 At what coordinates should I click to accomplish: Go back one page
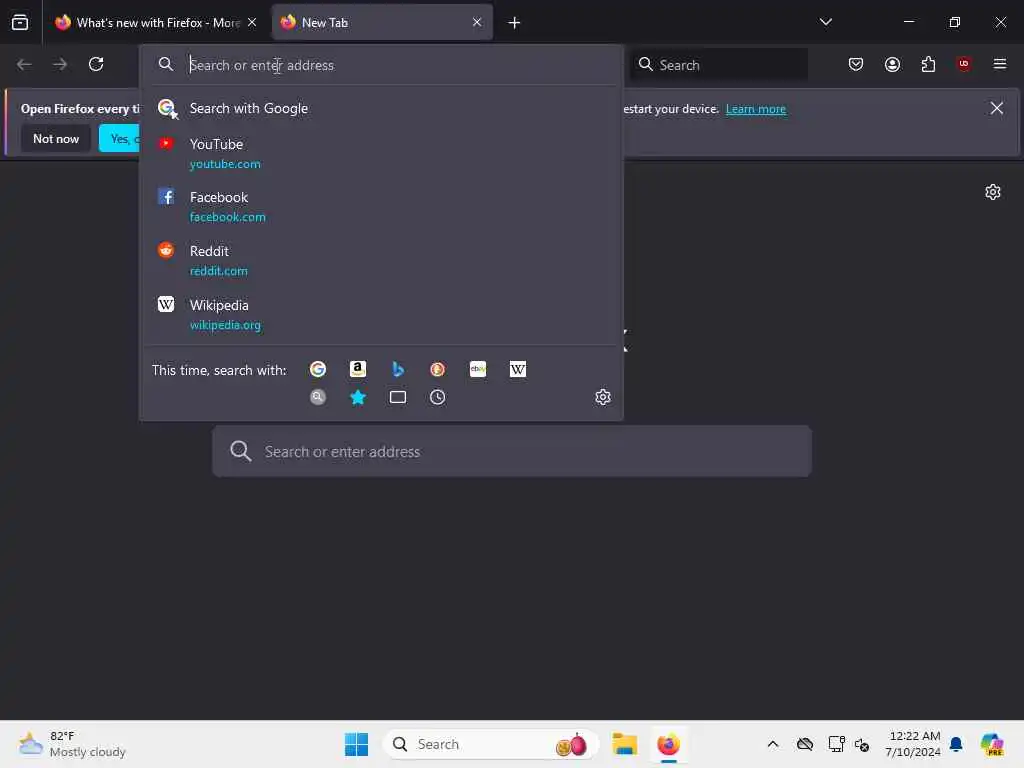(24, 64)
